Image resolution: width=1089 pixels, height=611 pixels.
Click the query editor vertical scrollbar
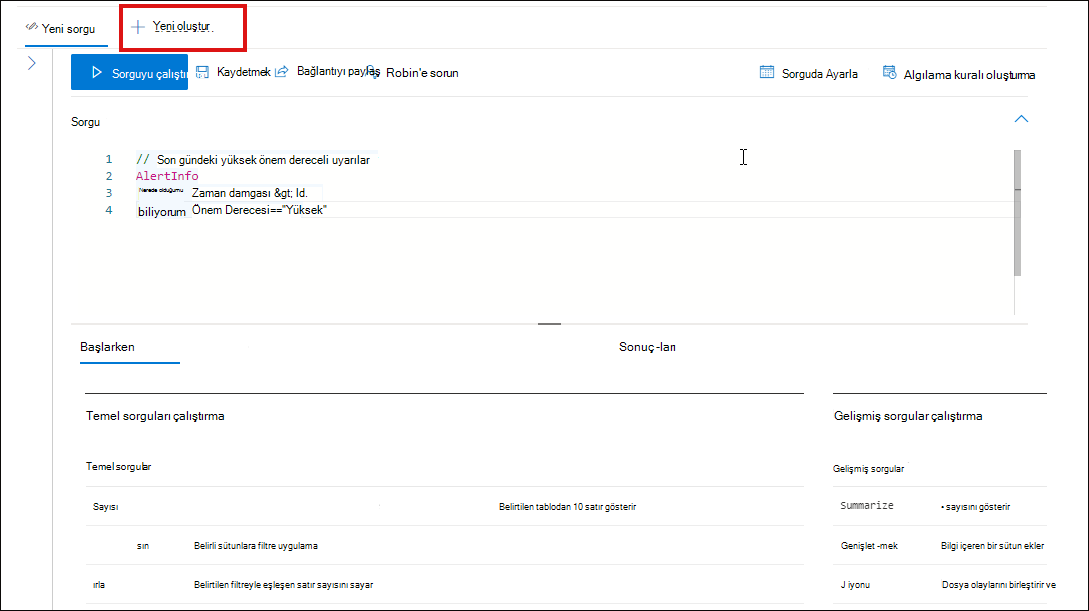pos(1017,212)
